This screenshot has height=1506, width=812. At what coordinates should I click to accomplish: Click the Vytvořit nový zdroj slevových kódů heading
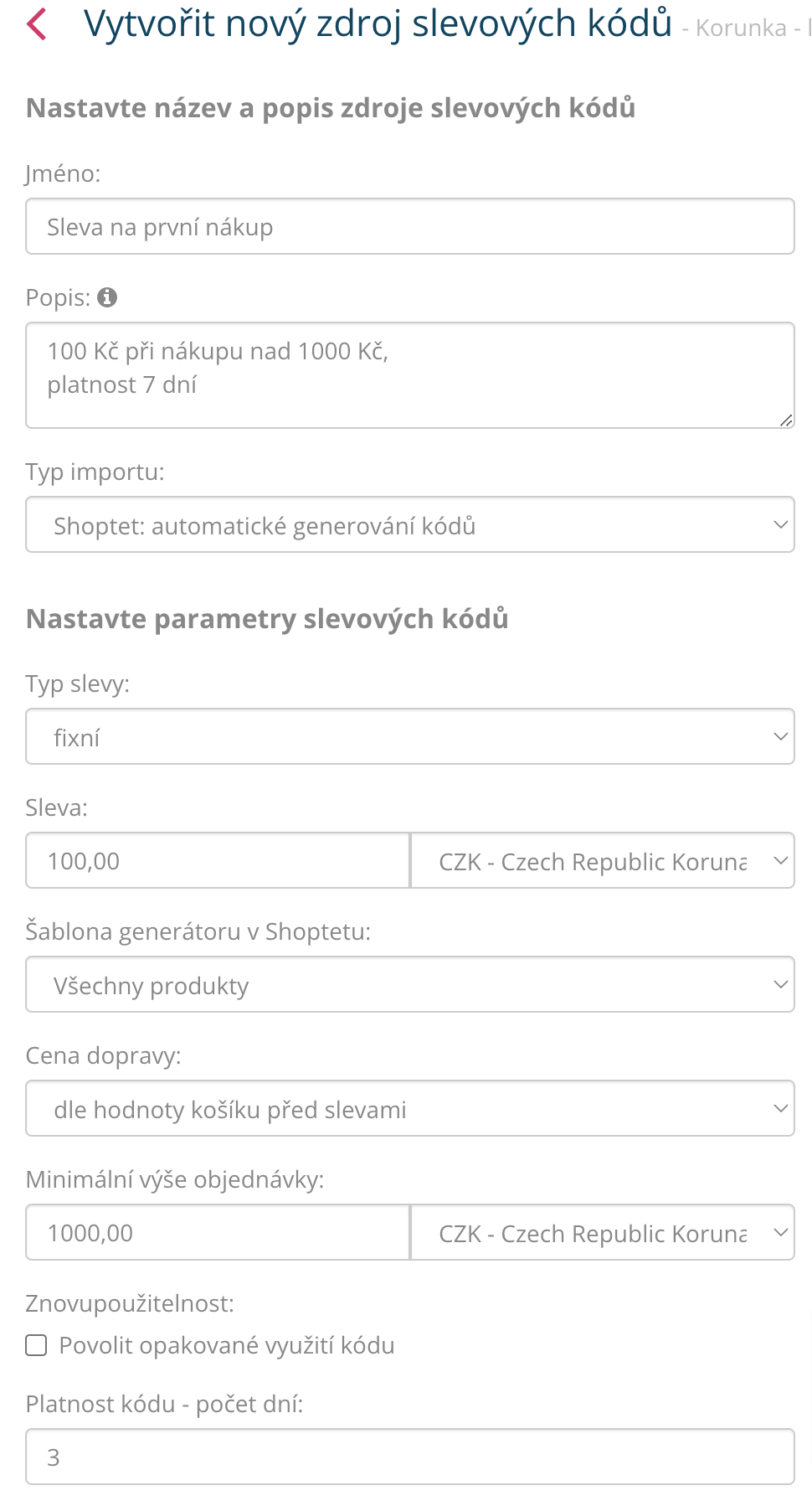tap(378, 24)
